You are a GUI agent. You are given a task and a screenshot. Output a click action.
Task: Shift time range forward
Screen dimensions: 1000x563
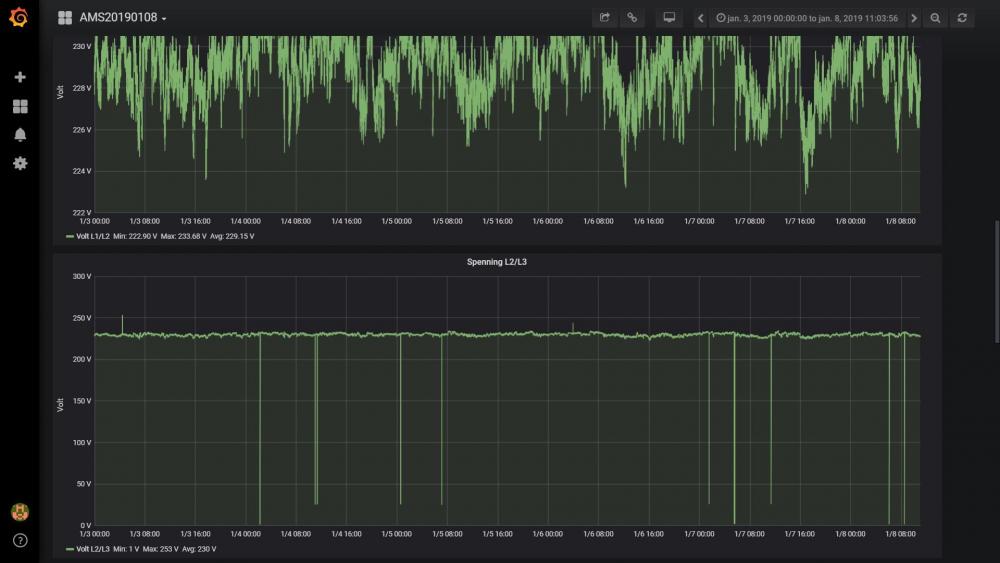point(913,18)
